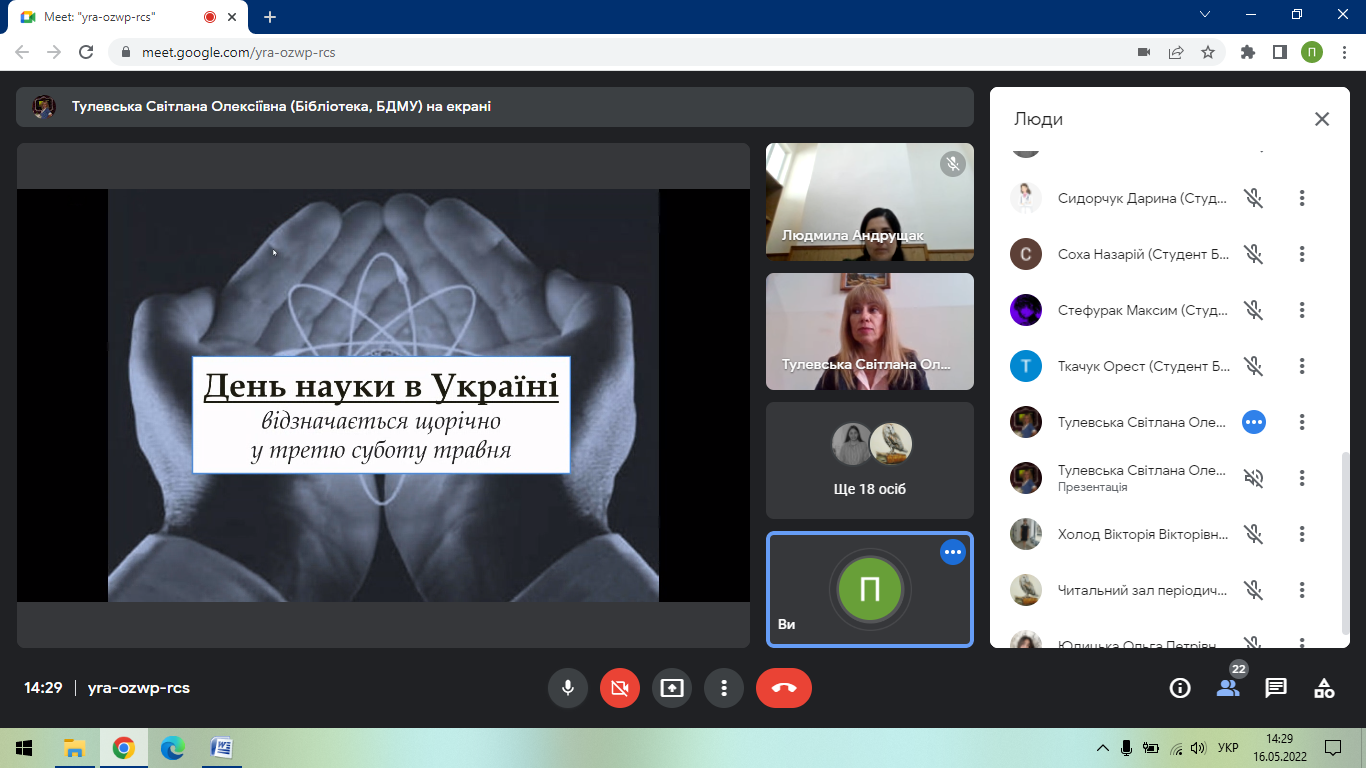Click the Ще 18 осіб tile
Image resolution: width=1366 pixels, height=768 pixels.
click(869, 460)
